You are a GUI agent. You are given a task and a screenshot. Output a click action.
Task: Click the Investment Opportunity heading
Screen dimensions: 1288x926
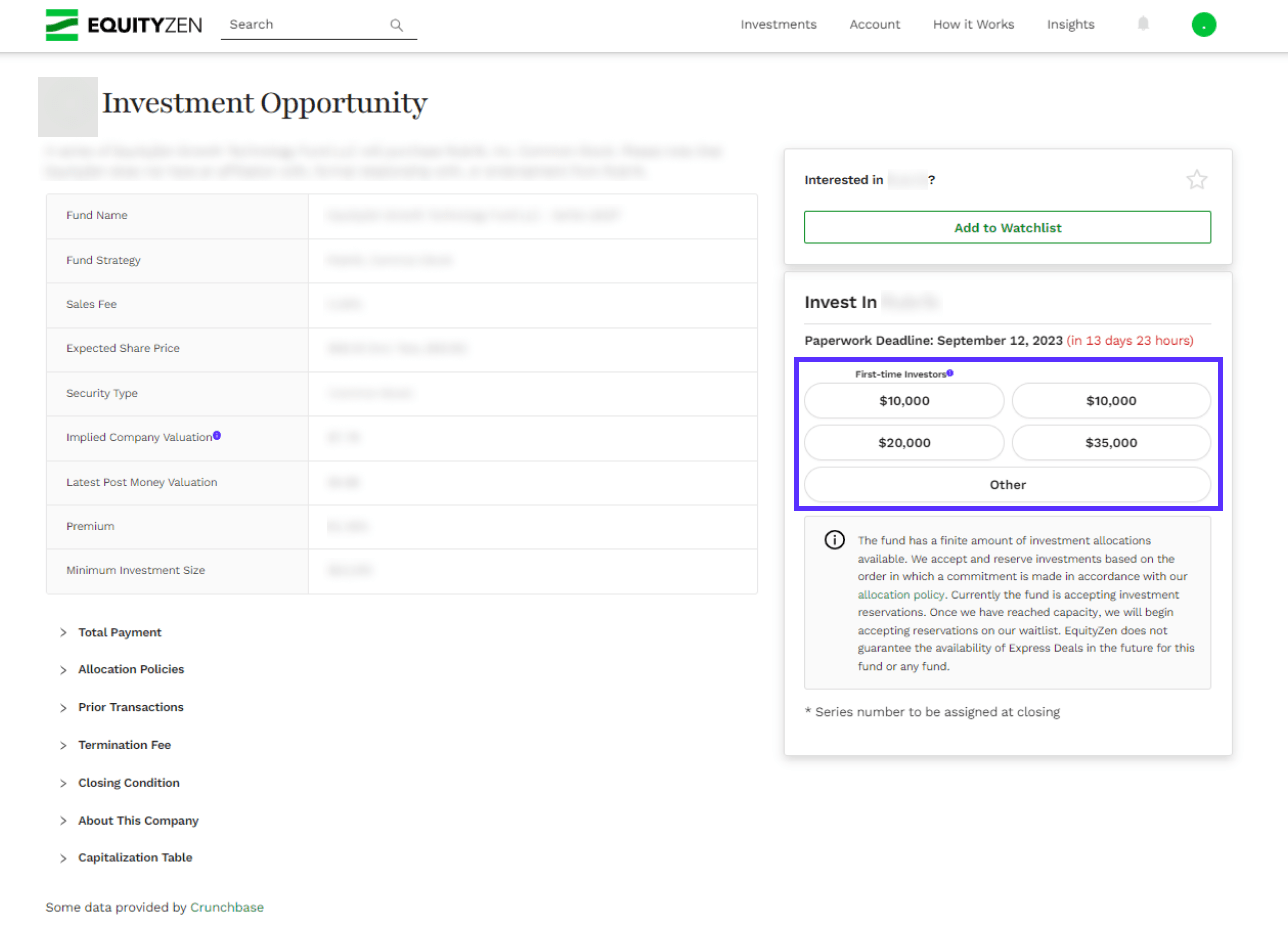pos(265,104)
